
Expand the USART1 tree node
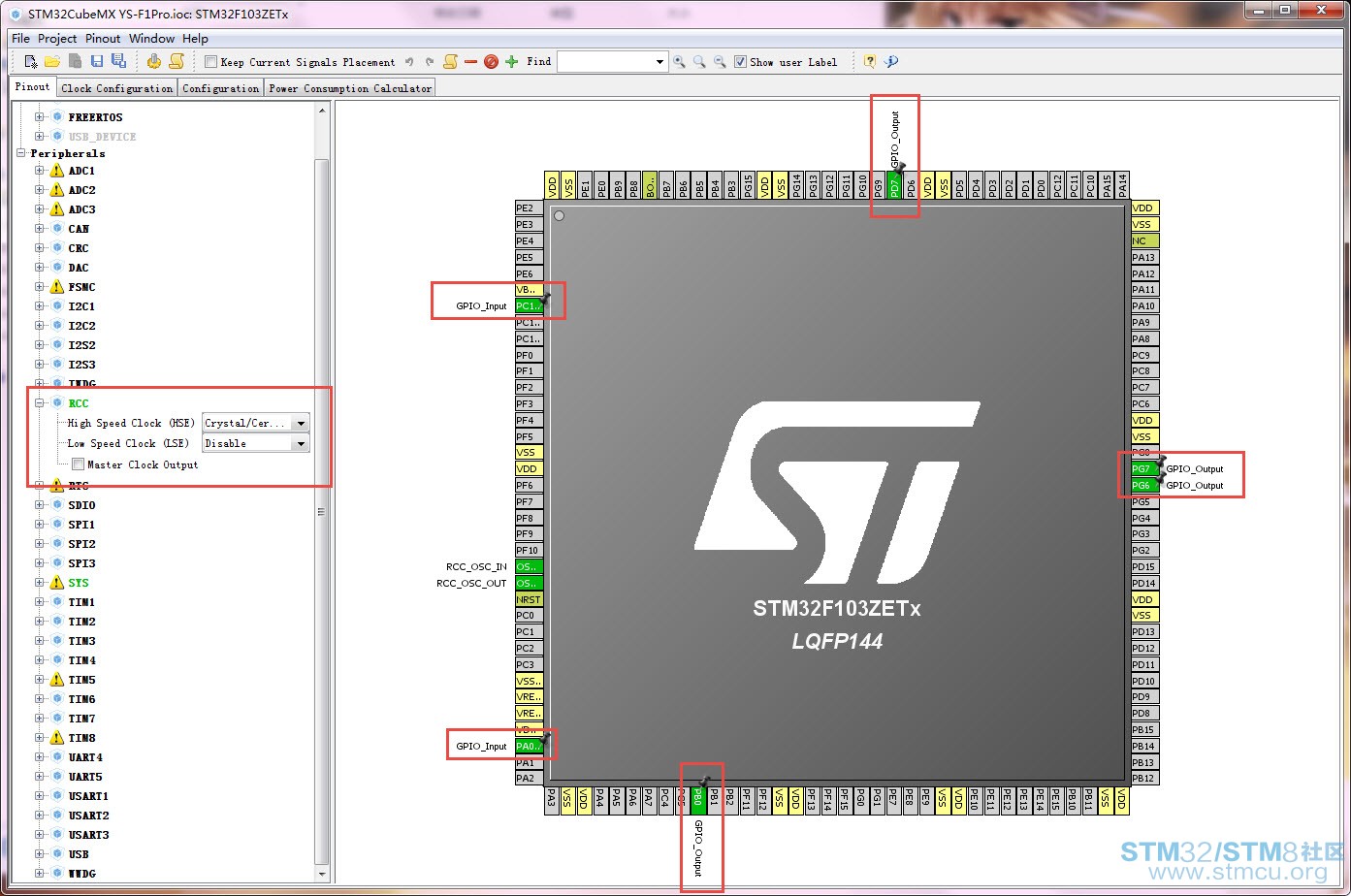tap(40, 796)
